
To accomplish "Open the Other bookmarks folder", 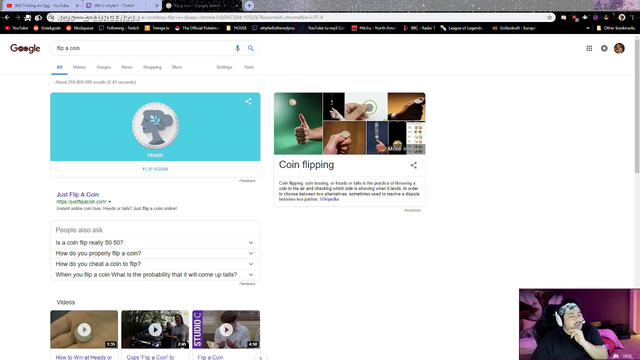I will [616, 28].
